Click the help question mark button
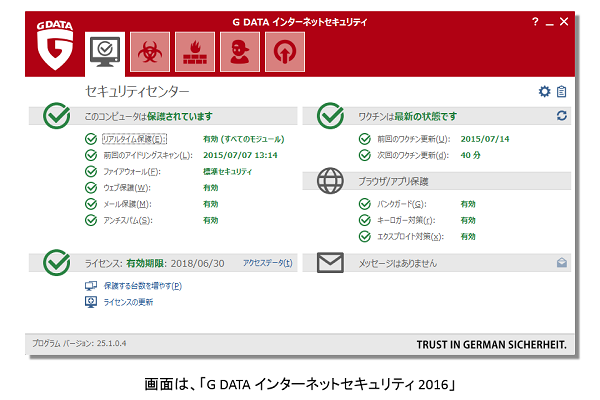 [x=534, y=20]
